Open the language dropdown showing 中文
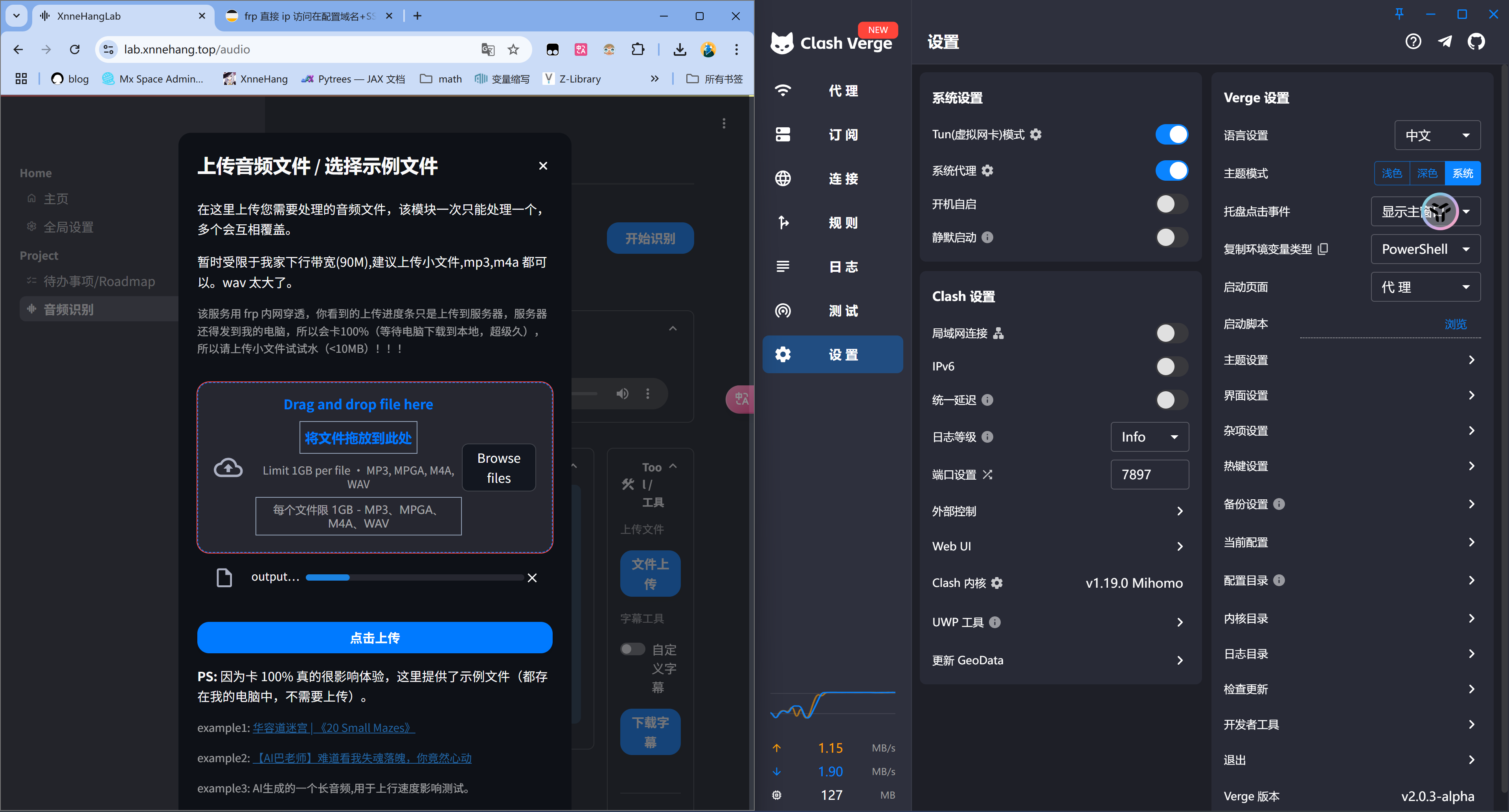Screen dimensions: 1509x812 click(1437, 135)
